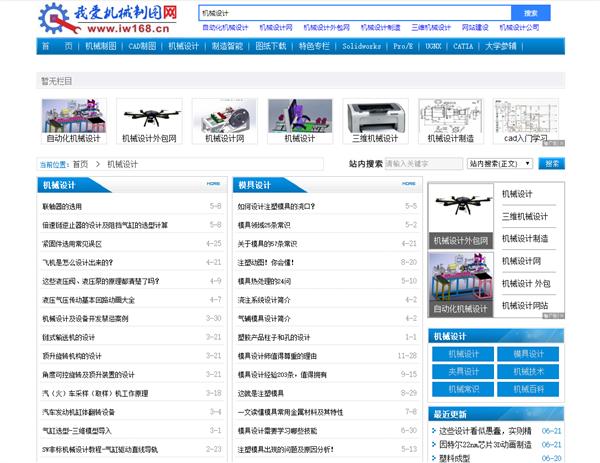Screen dimensions: 600x463
Task: Open the 图纸下载 navigation menu
Action: pyautogui.click(x=271, y=46)
